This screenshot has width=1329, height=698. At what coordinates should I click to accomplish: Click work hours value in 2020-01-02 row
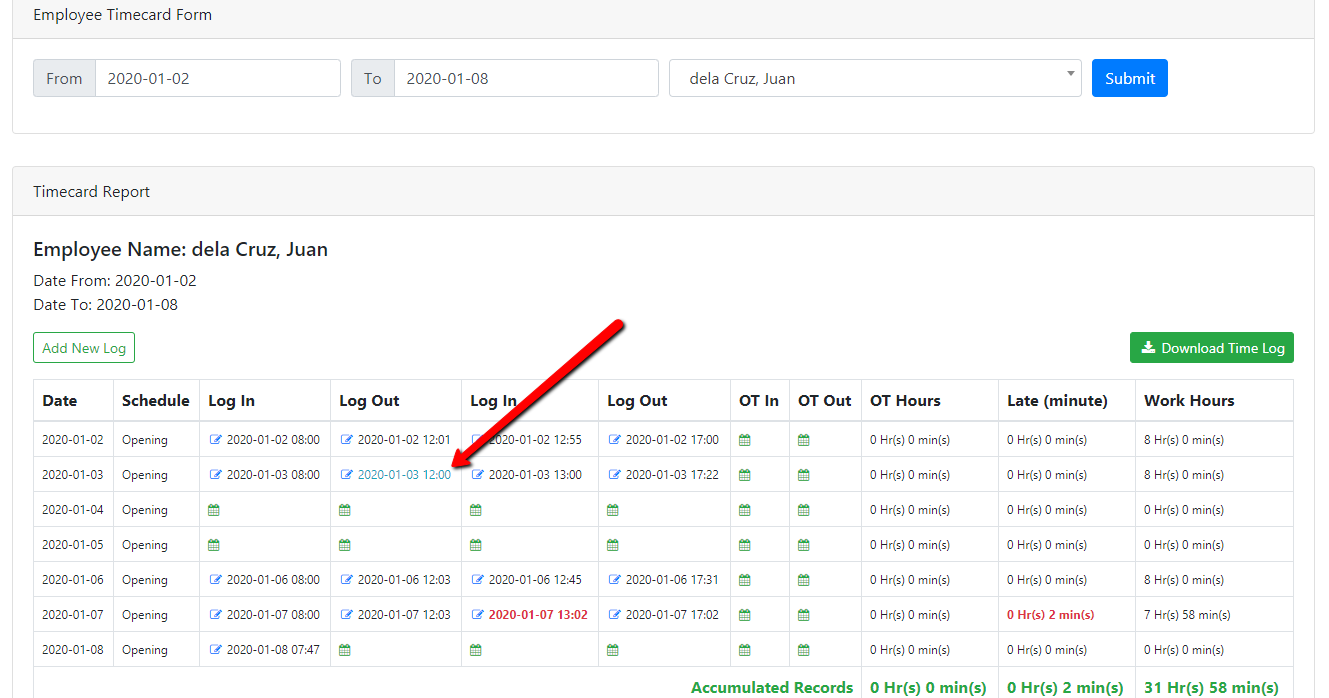pos(1184,440)
